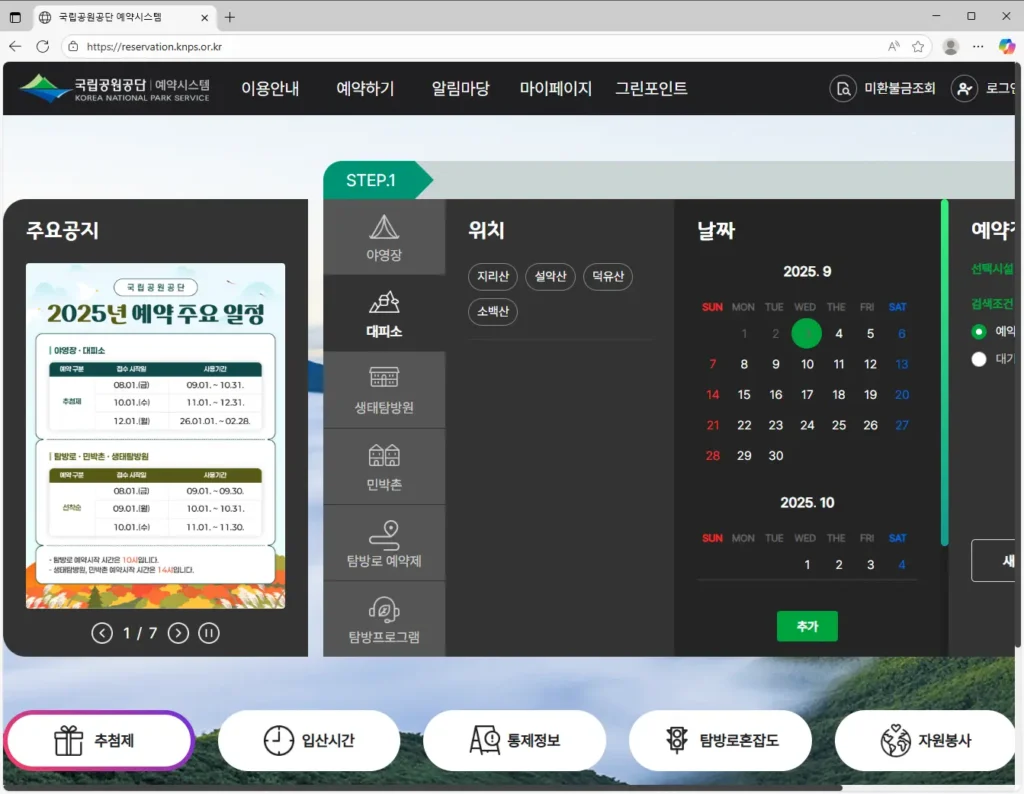This screenshot has height=794, width=1024.
Task: Open the 그린포인트 page
Action: pos(651,88)
